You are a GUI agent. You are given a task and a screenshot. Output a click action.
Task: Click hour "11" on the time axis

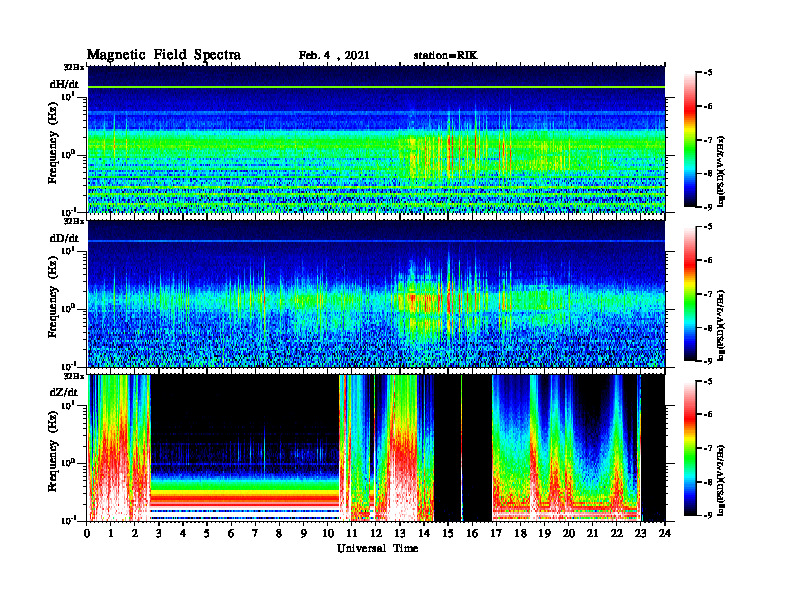[352, 533]
